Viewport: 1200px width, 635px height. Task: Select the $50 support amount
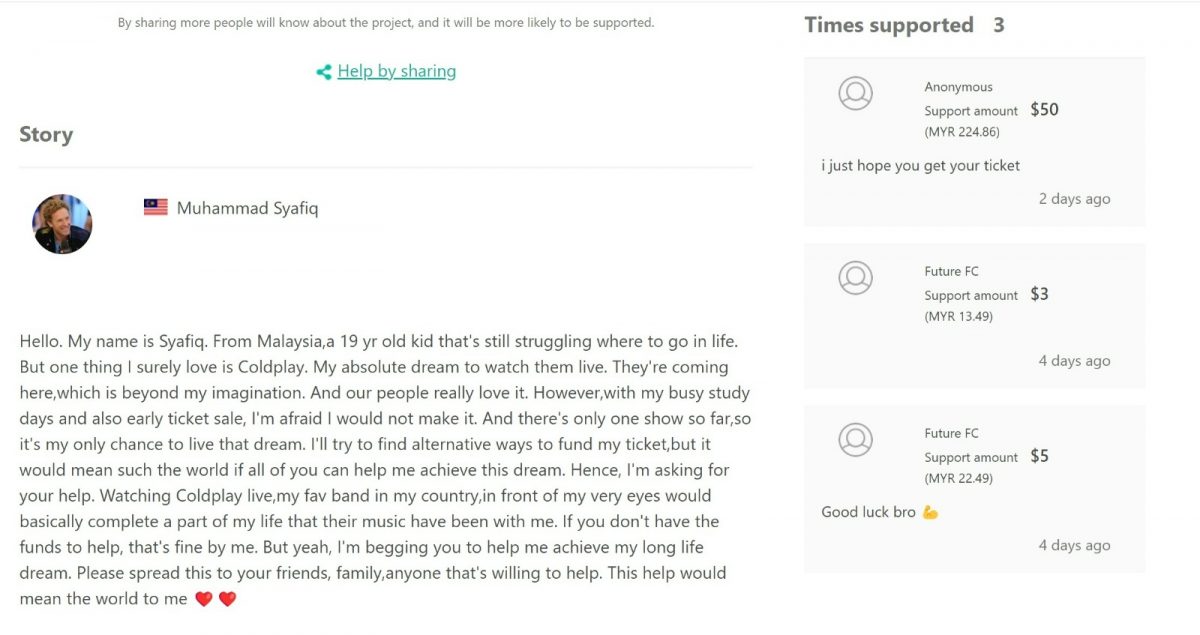[x=1044, y=110]
